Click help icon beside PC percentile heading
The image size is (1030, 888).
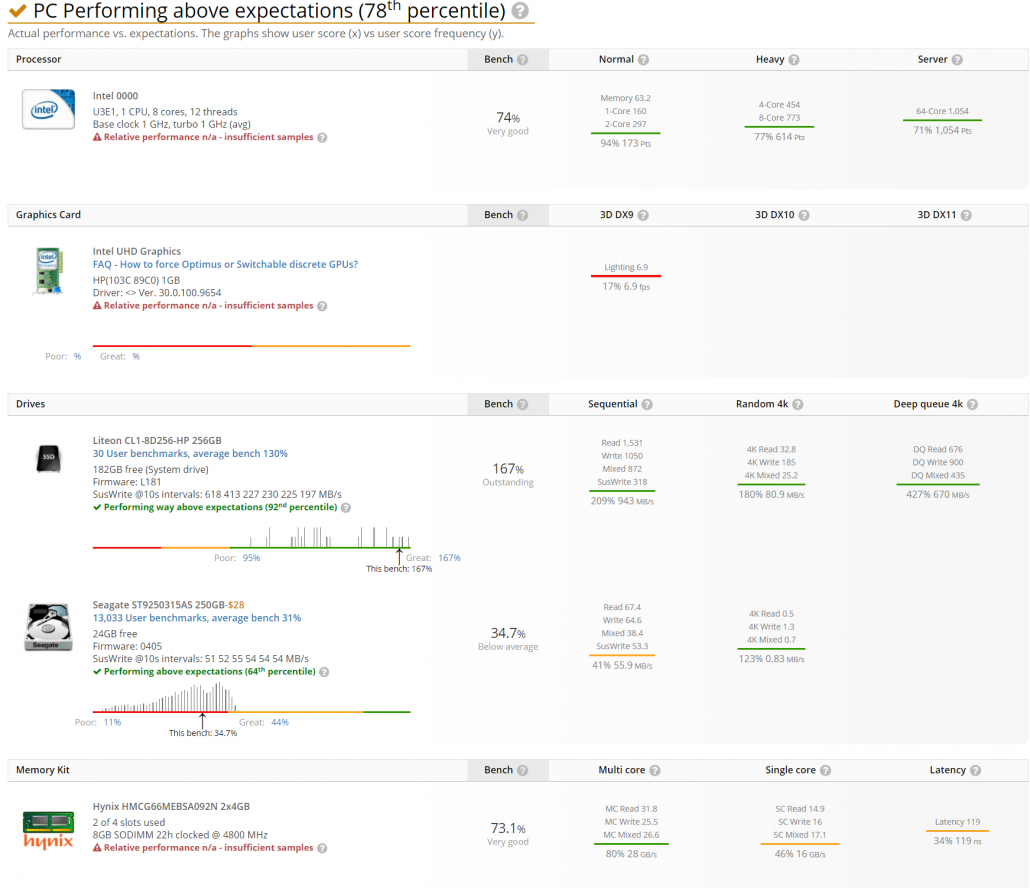point(520,11)
